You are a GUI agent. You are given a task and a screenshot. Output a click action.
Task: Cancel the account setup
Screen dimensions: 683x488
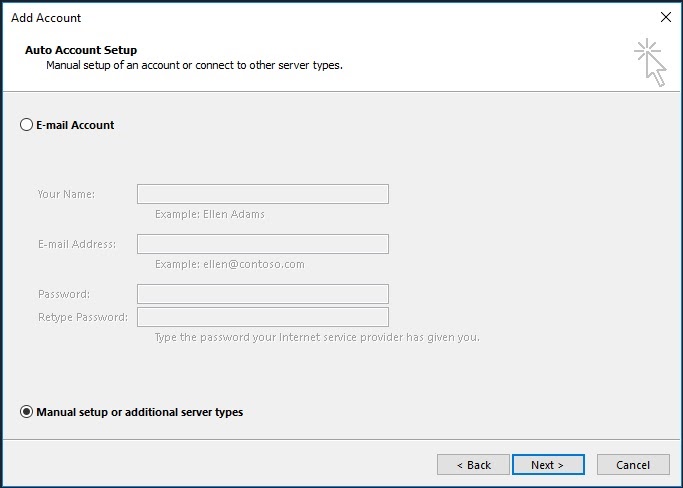coord(633,465)
